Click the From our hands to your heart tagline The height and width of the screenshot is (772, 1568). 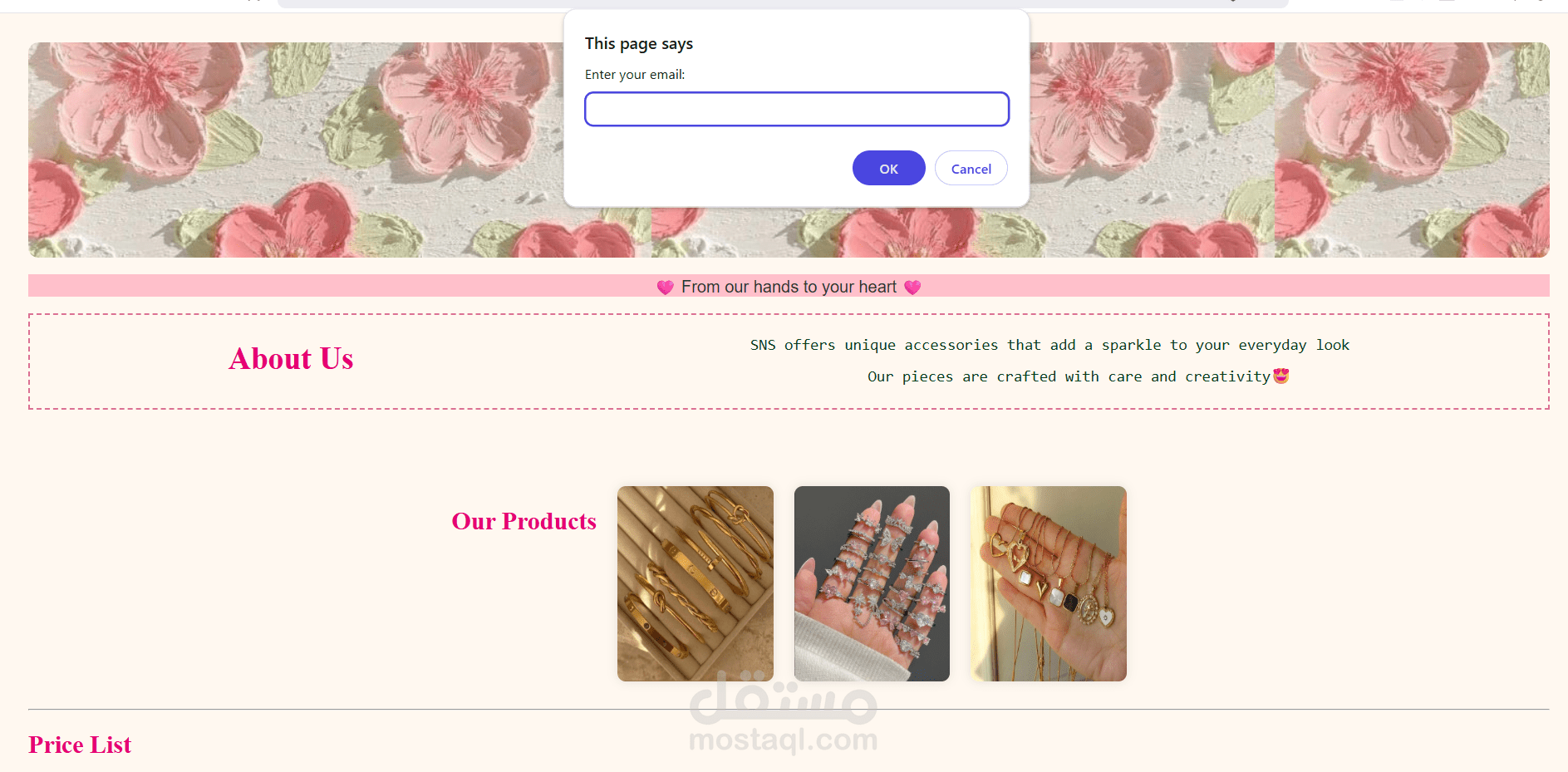tap(789, 287)
